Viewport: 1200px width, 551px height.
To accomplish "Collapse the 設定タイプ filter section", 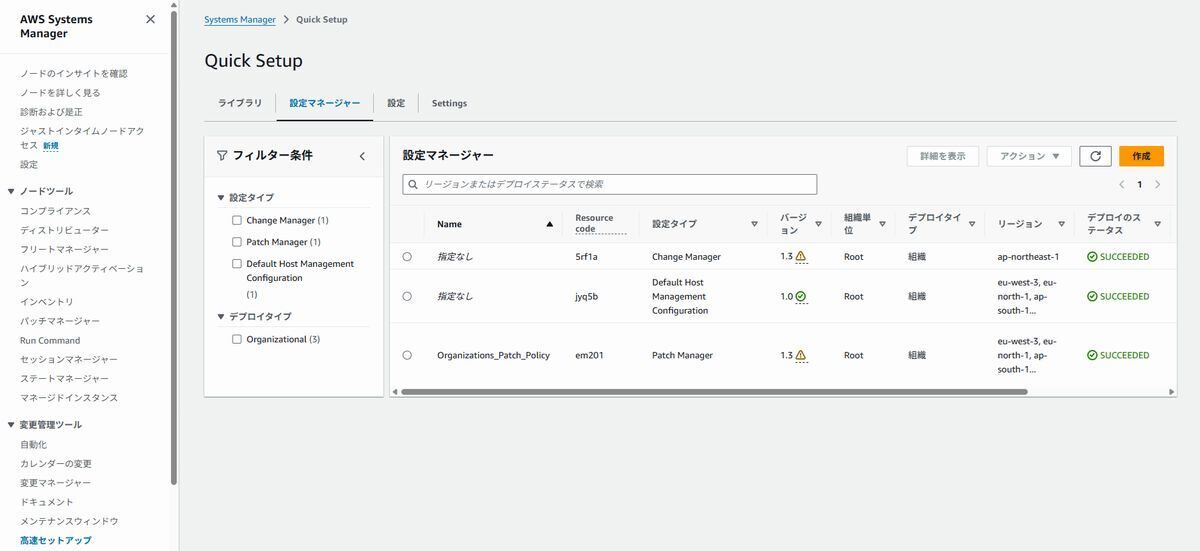I will point(221,198).
